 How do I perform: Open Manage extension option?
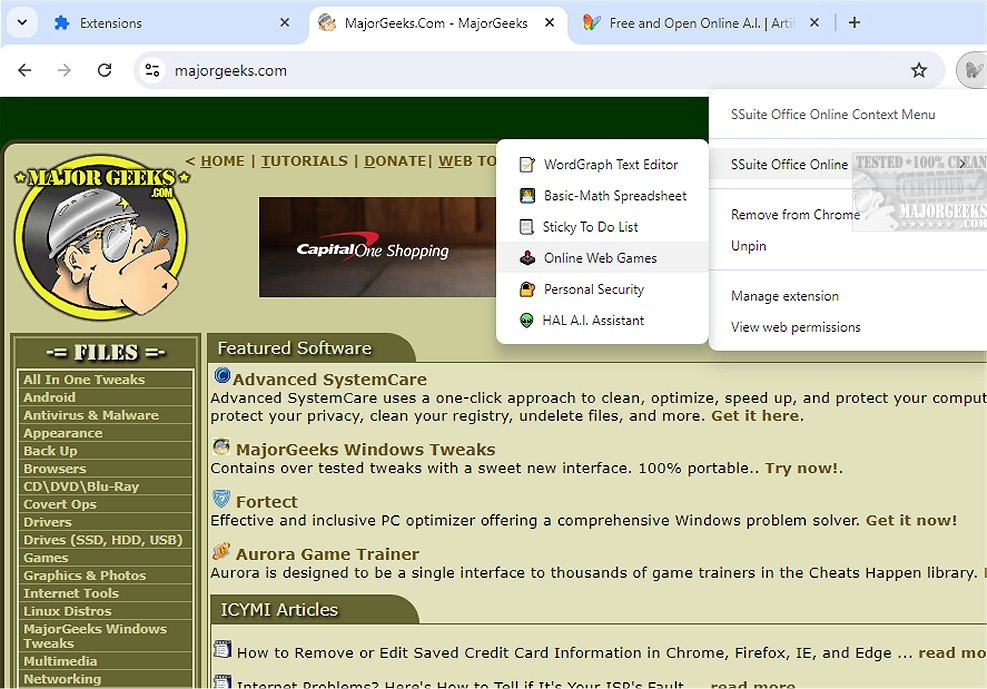(848, 296)
